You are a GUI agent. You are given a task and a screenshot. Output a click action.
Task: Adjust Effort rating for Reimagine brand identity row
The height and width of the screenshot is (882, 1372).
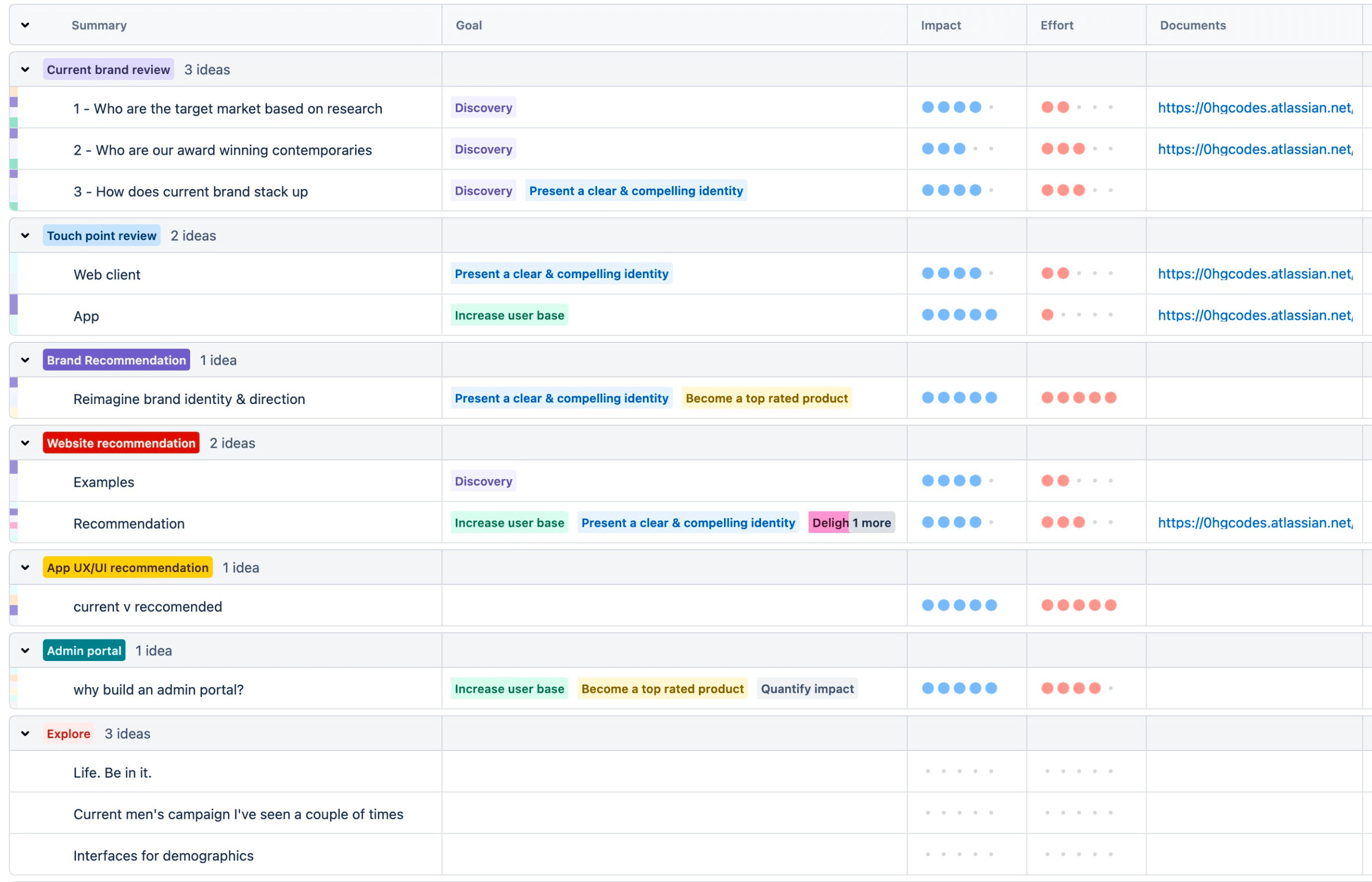(1079, 398)
